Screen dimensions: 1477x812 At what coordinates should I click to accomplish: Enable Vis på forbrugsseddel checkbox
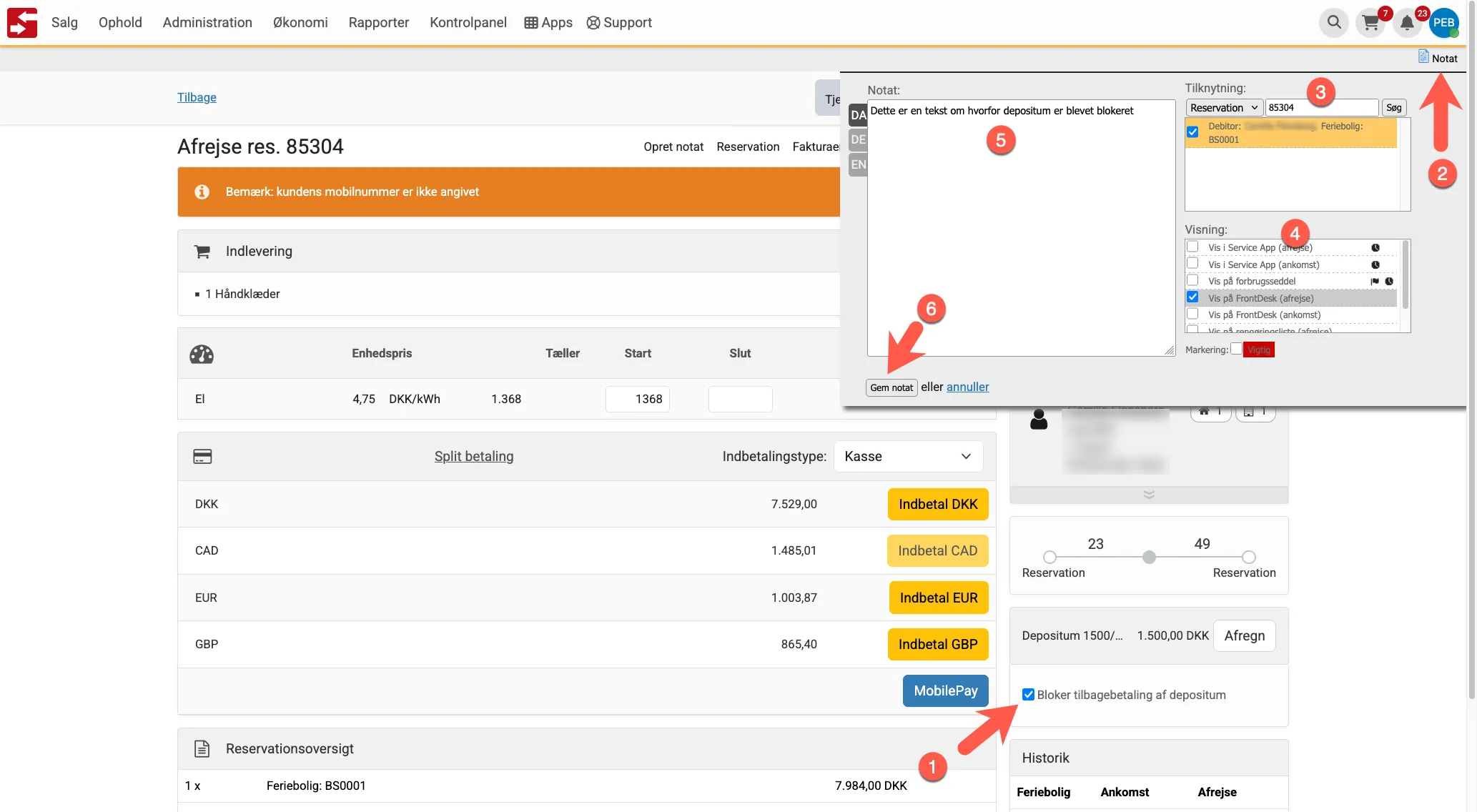[x=1192, y=280]
